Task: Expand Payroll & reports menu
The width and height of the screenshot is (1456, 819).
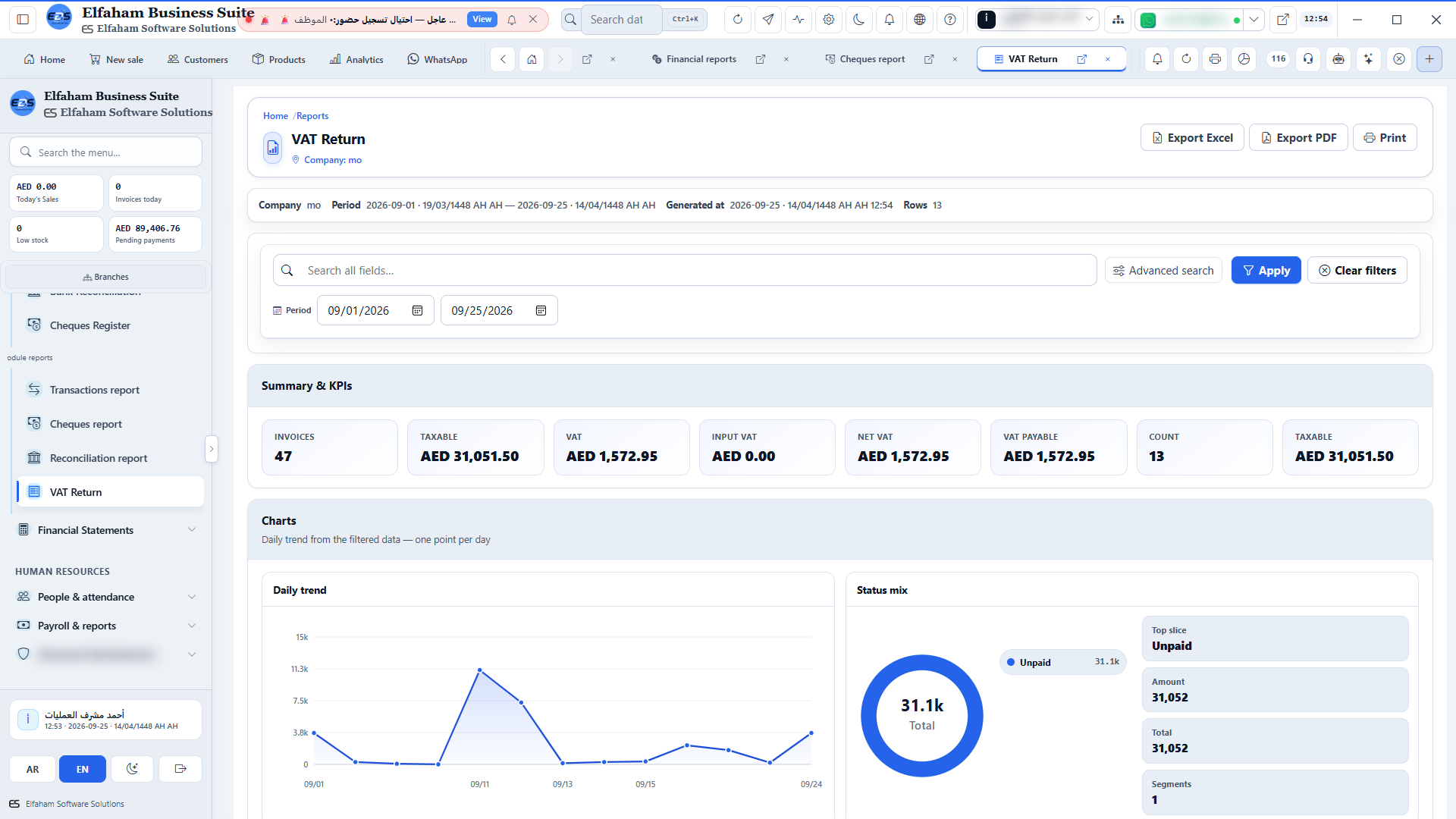Action: [x=106, y=626]
